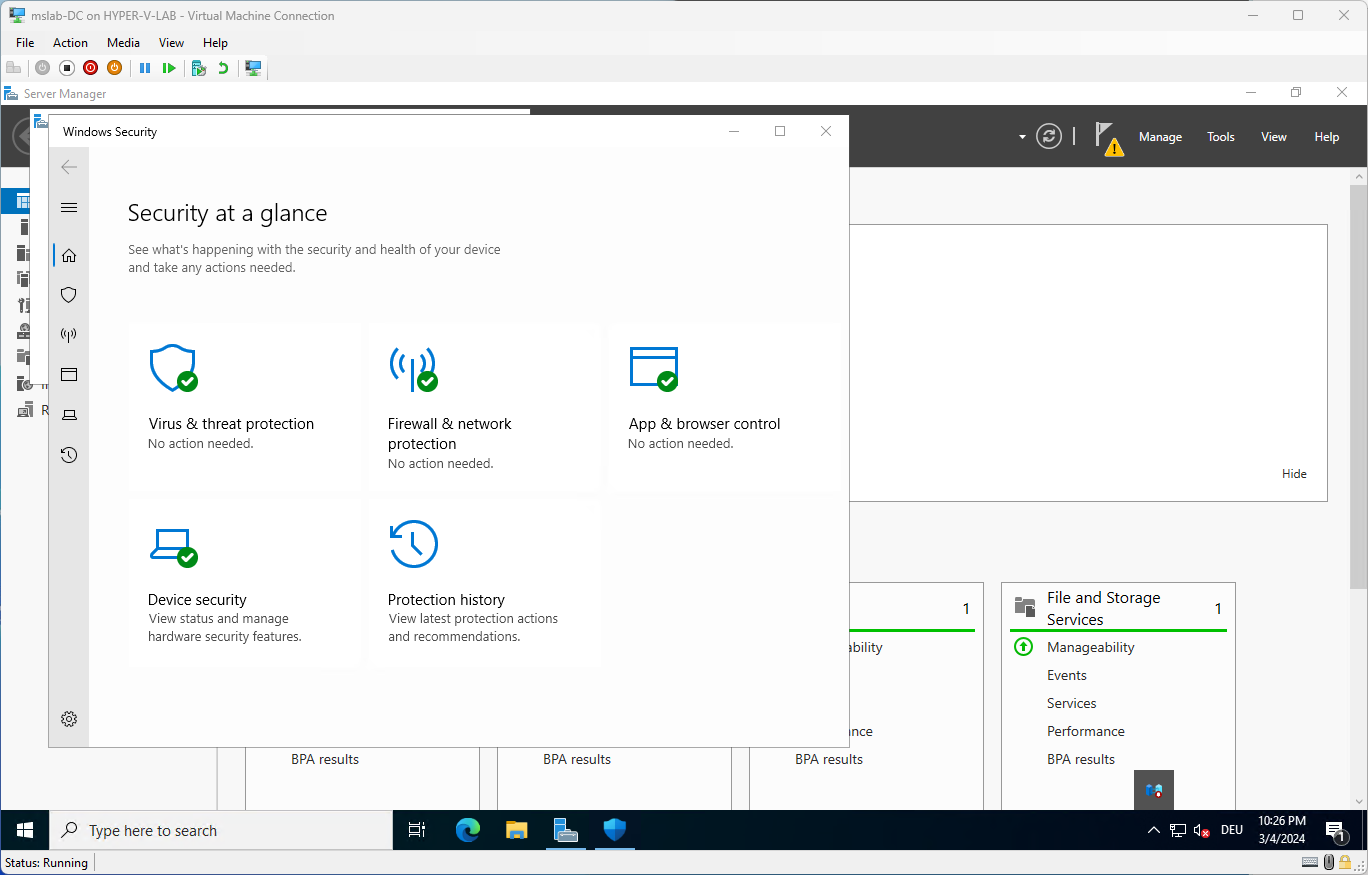The width and height of the screenshot is (1368, 875).
Task: Show hidden icons in system tray
Action: pyautogui.click(x=1153, y=829)
